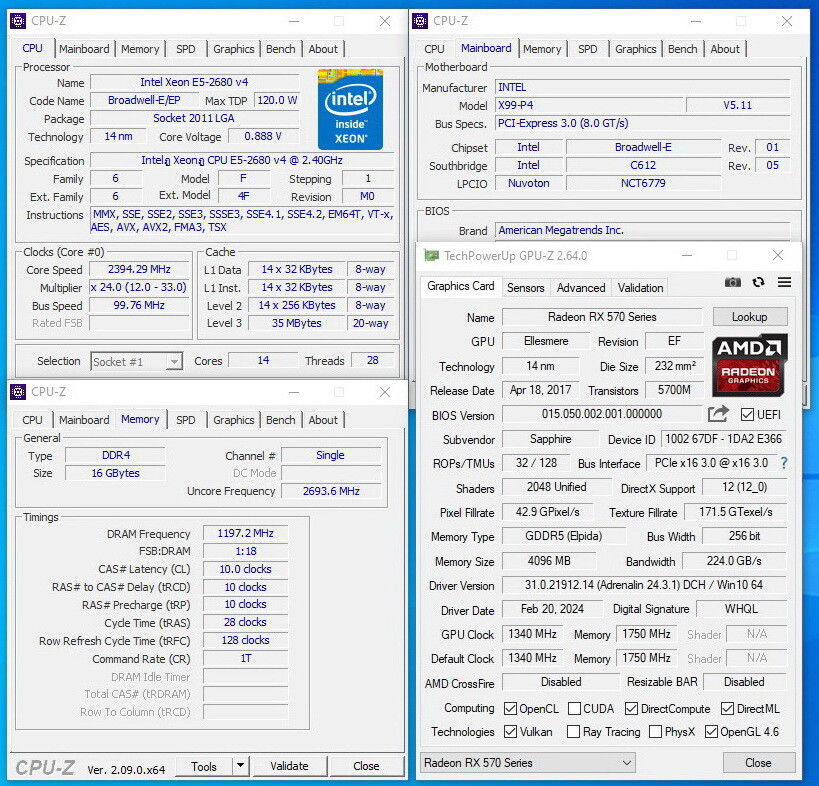
Task: Open the SPD tab in the Memory window
Action: tap(186, 420)
